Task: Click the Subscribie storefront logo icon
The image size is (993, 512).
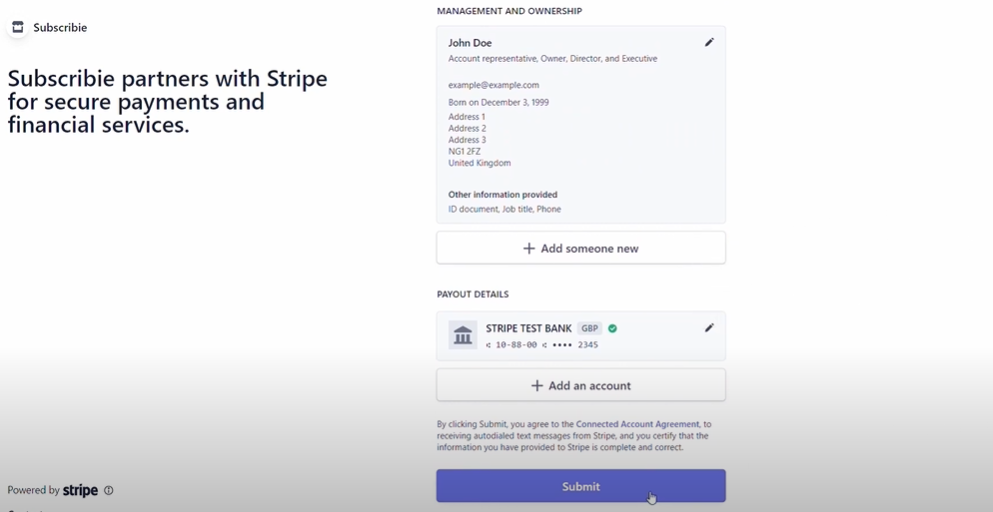Action: (x=18, y=27)
